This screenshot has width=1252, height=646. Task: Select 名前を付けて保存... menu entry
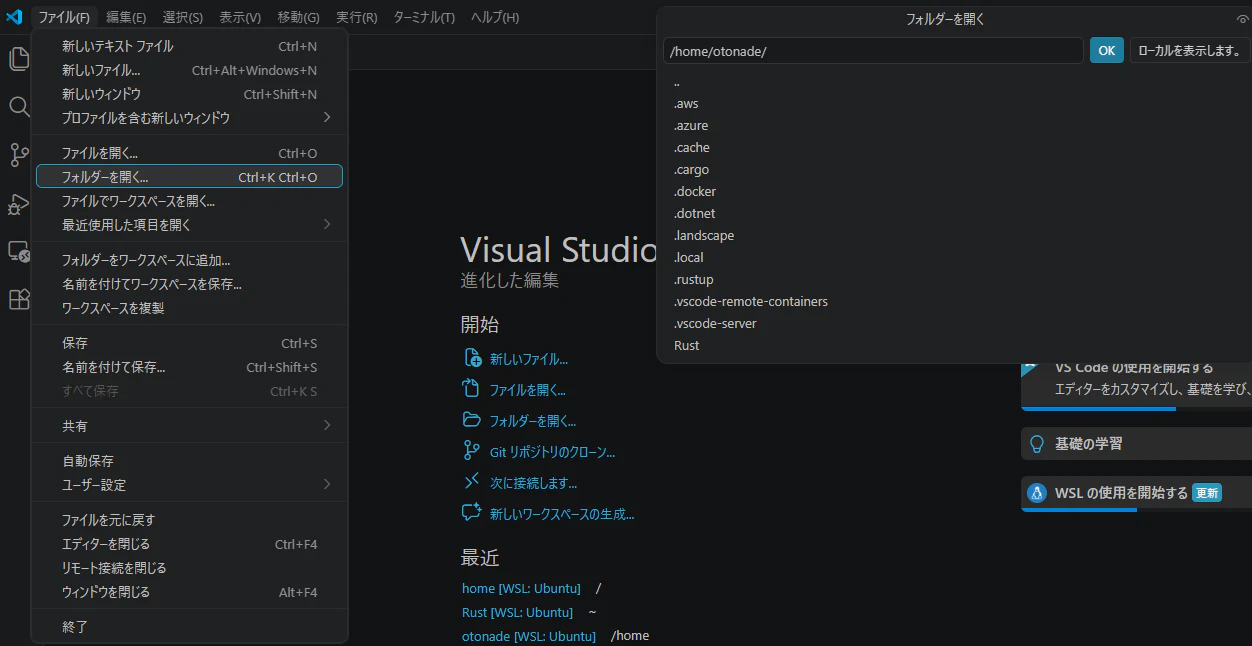(190, 367)
